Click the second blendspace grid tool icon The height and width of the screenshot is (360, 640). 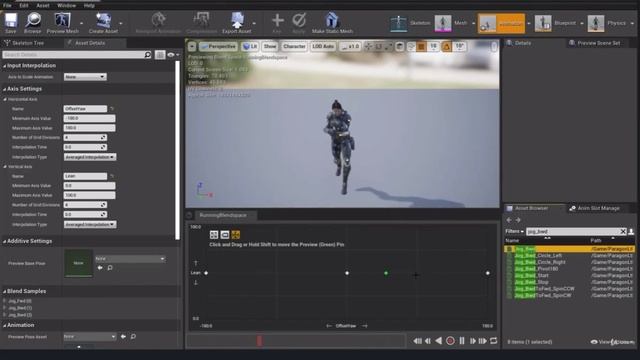pyautogui.click(x=225, y=235)
